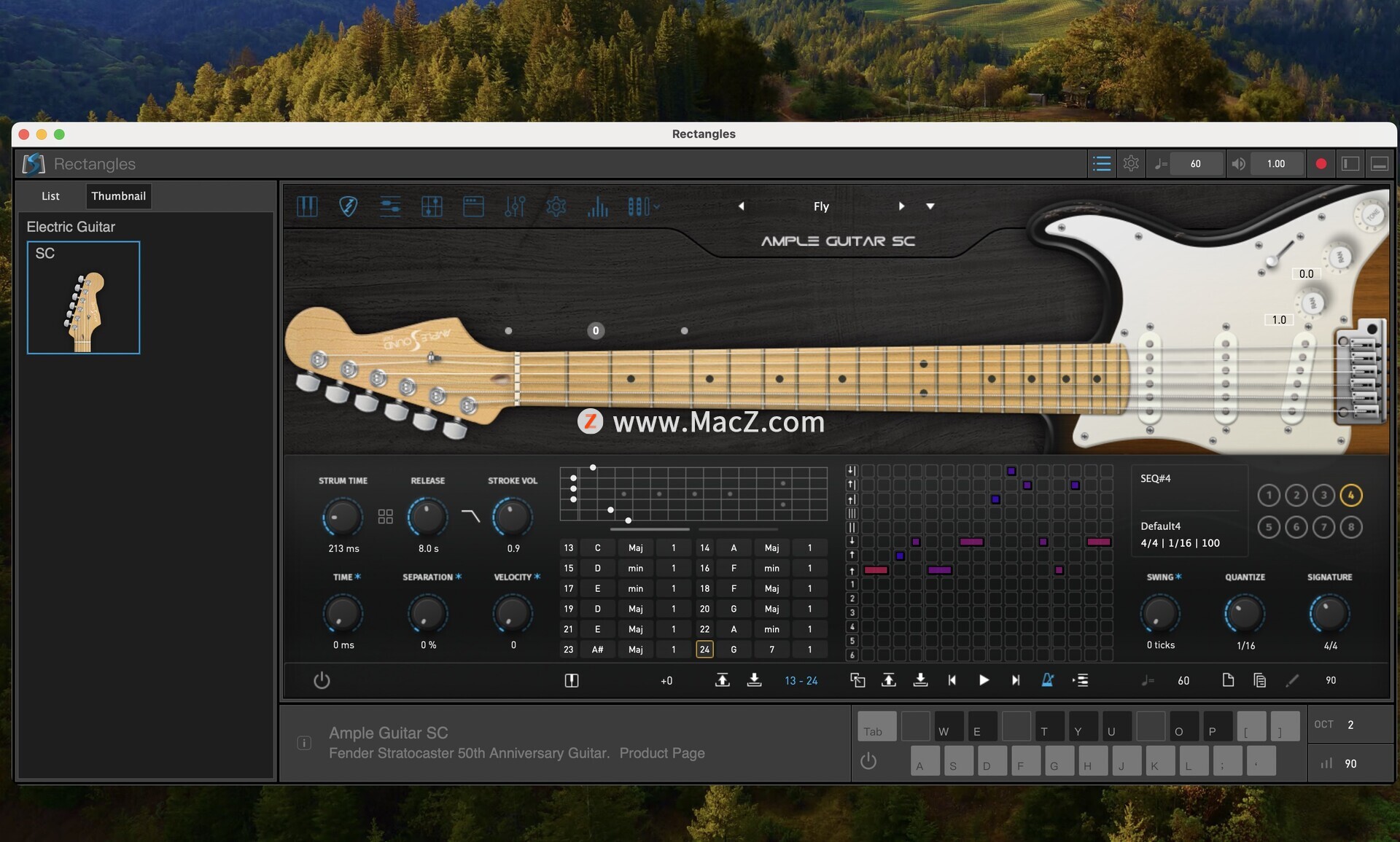Select sequence slot 4
This screenshot has width=1400, height=842.
1351,495
